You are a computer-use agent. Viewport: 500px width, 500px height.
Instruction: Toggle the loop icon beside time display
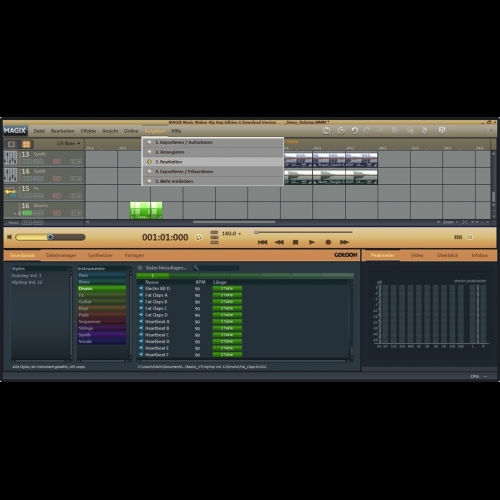pos(199,237)
